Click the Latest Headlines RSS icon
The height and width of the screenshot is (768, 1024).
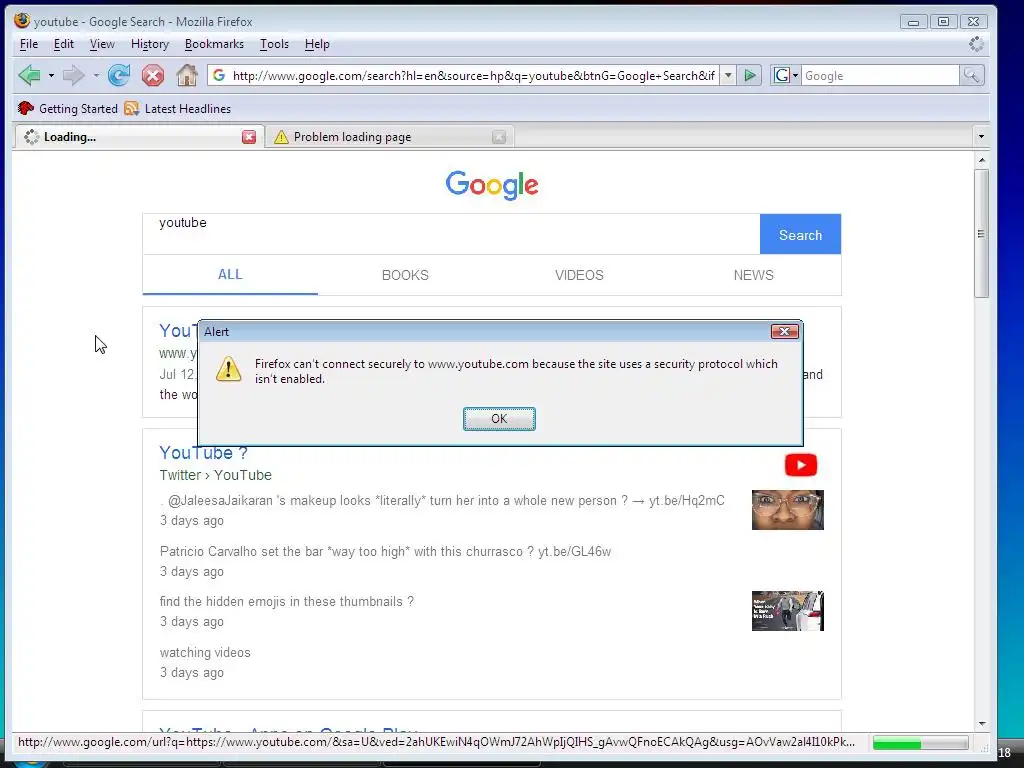132,108
